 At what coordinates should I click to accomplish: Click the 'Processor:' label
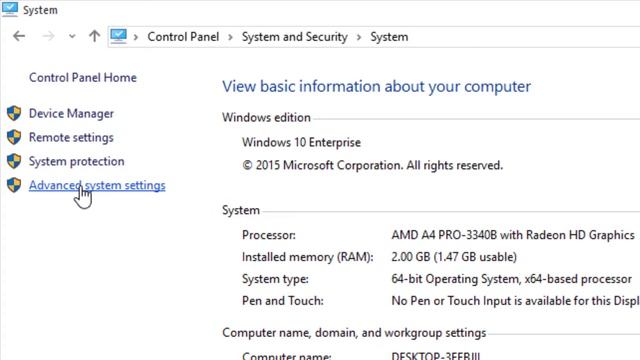[269, 235]
